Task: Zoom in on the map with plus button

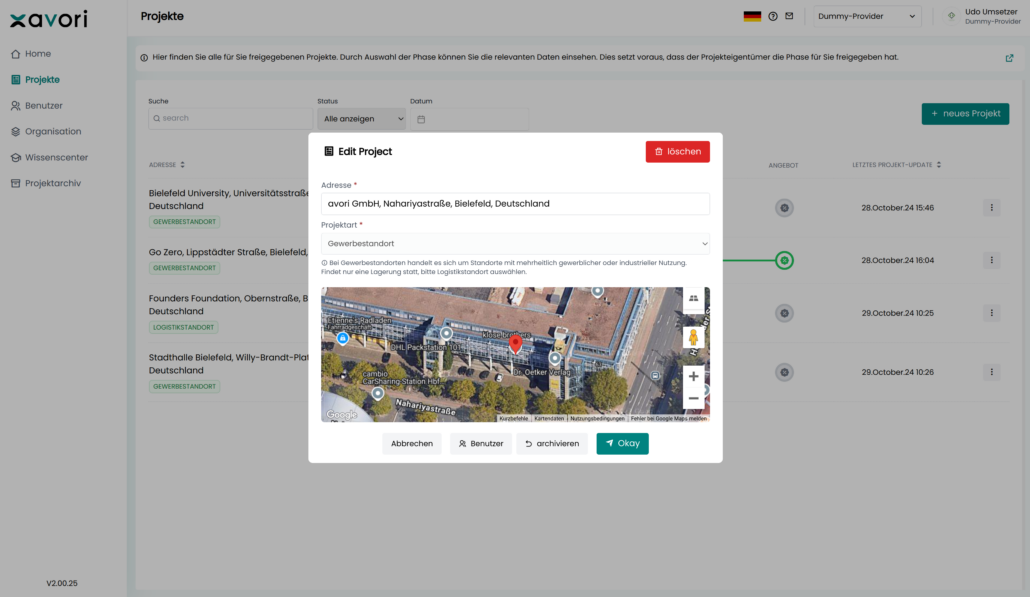Action: point(693,376)
